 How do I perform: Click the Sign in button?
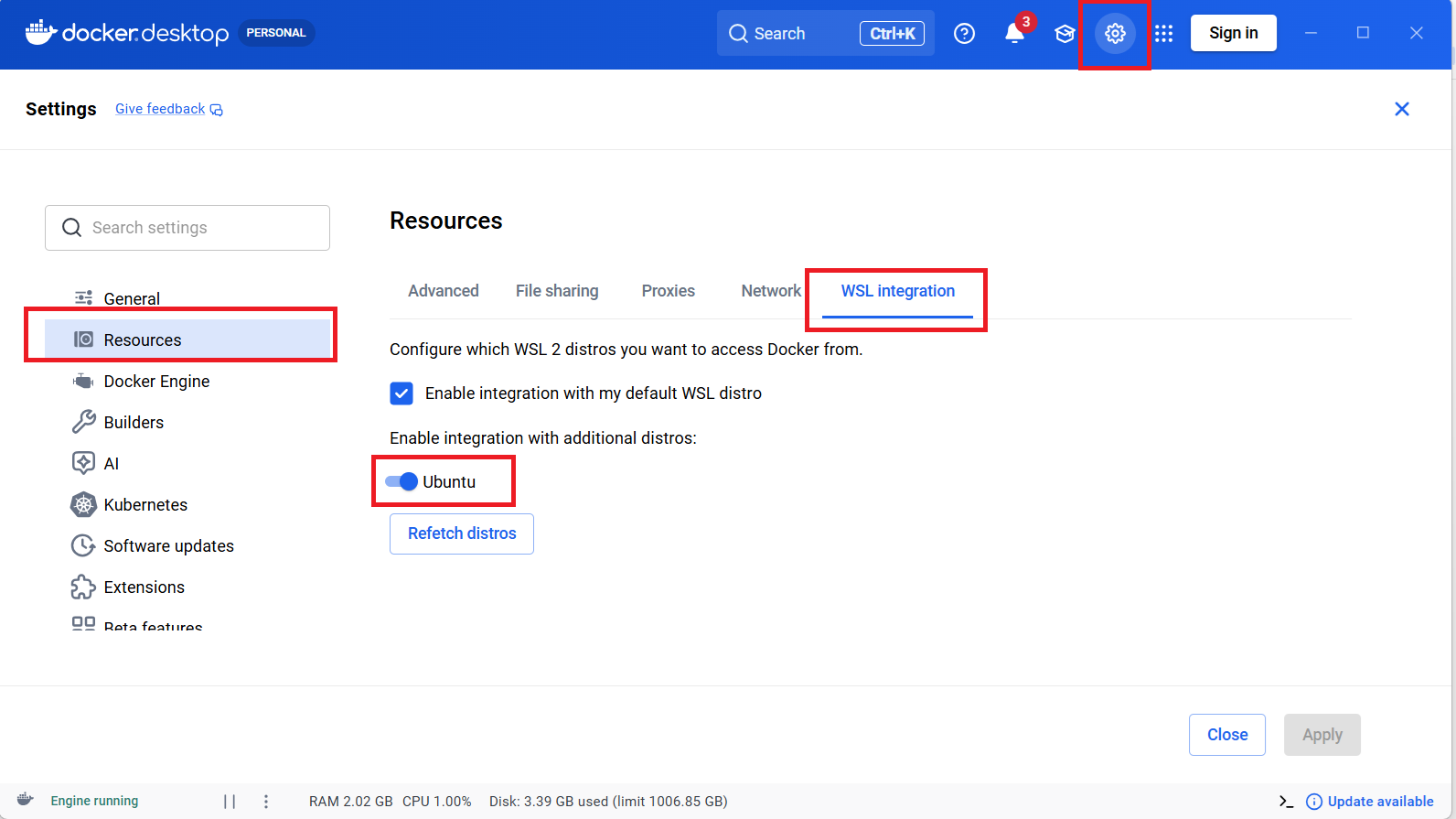pos(1234,33)
